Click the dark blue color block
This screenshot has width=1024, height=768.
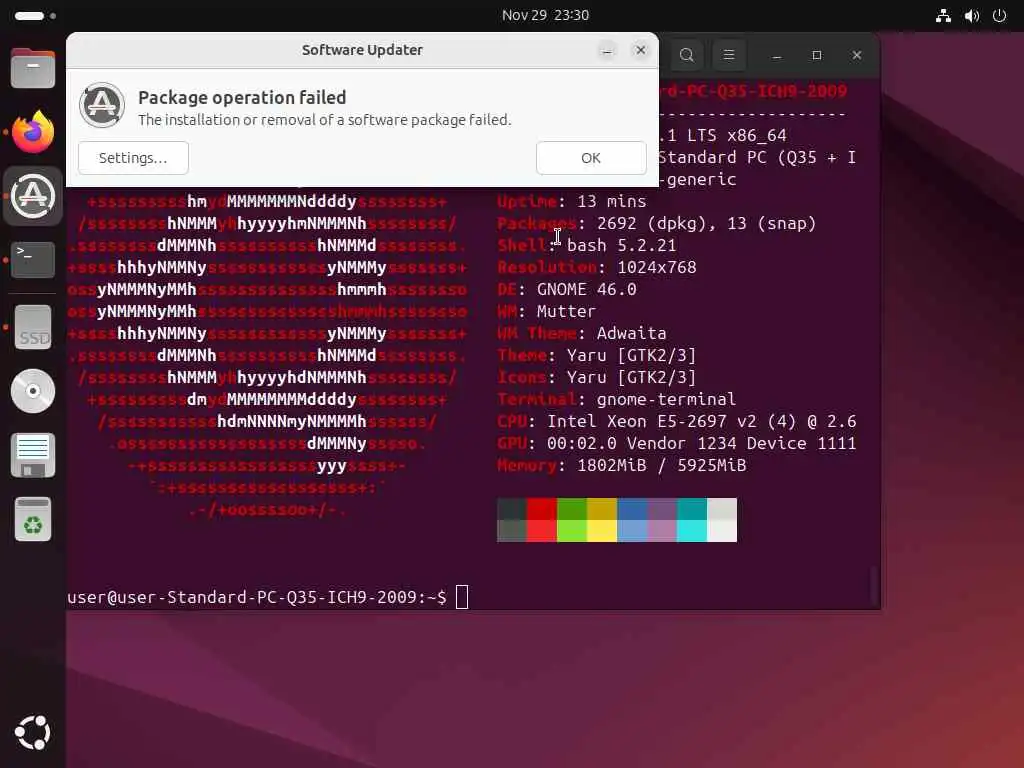click(632, 509)
